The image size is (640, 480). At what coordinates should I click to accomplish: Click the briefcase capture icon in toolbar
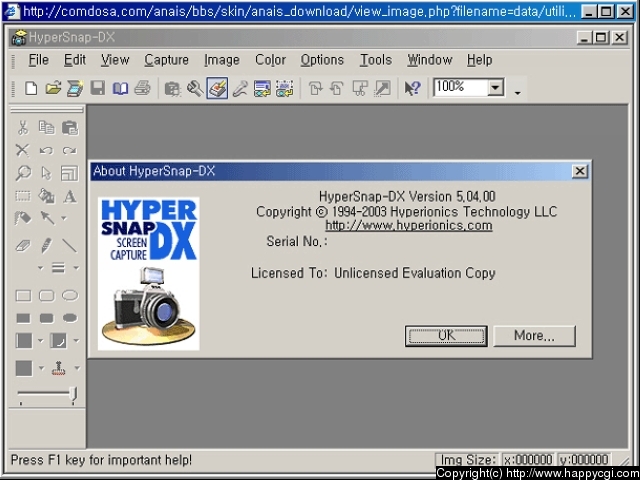pyautogui.click(x=172, y=88)
